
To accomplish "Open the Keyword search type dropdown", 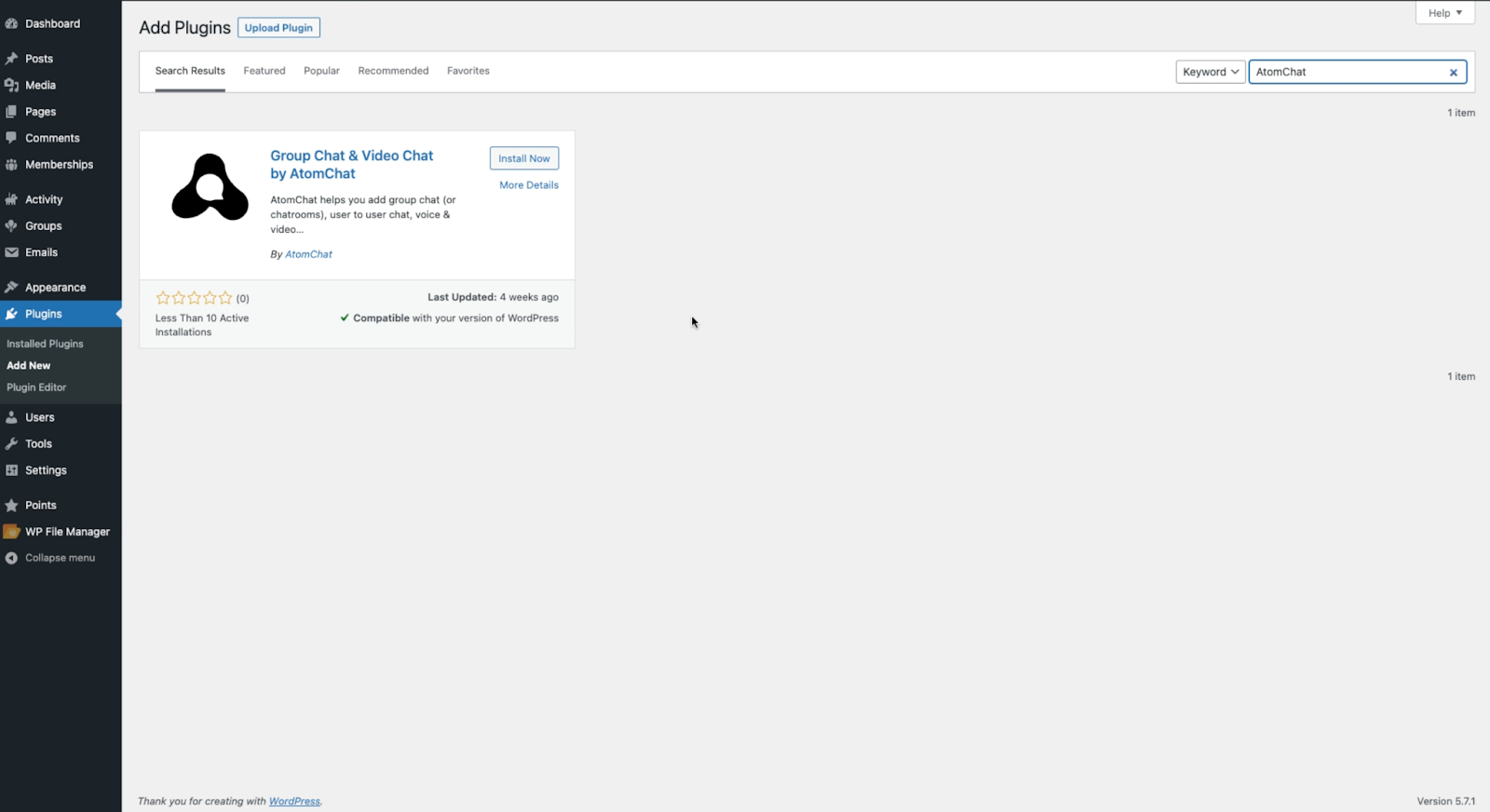I will pyautogui.click(x=1211, y=72).
